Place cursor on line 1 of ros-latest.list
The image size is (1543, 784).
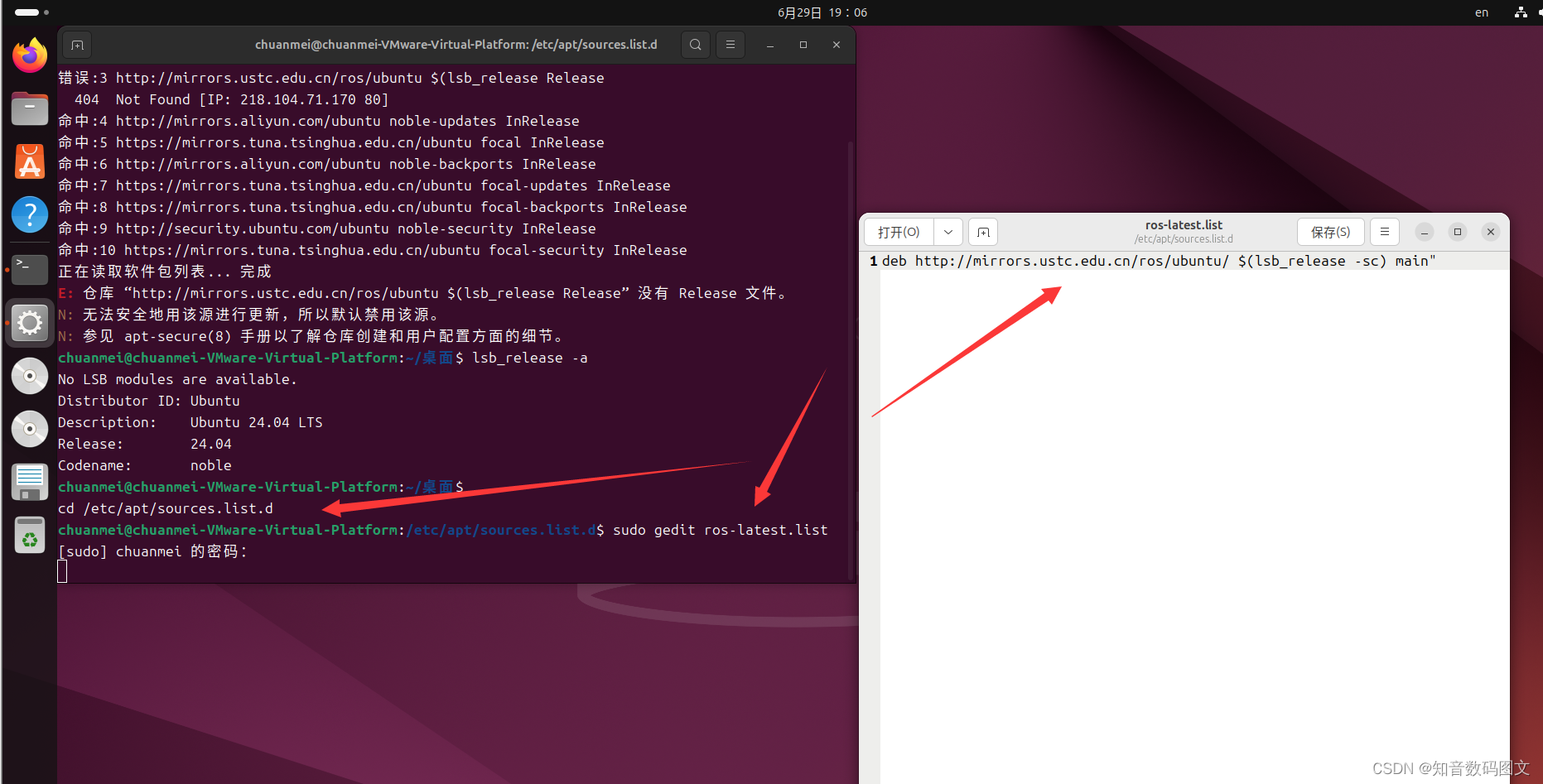point(1160,261)
